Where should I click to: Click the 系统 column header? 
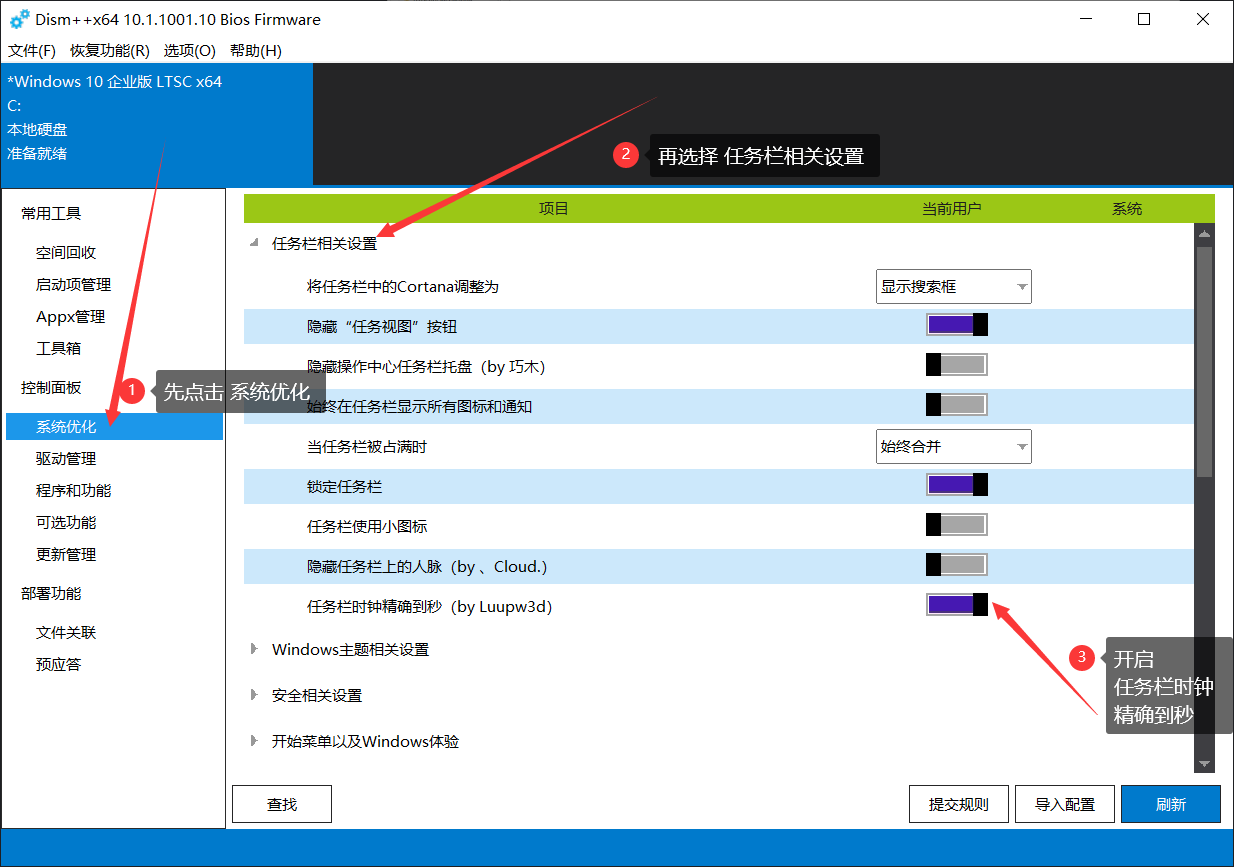(x=1127, y=209)
